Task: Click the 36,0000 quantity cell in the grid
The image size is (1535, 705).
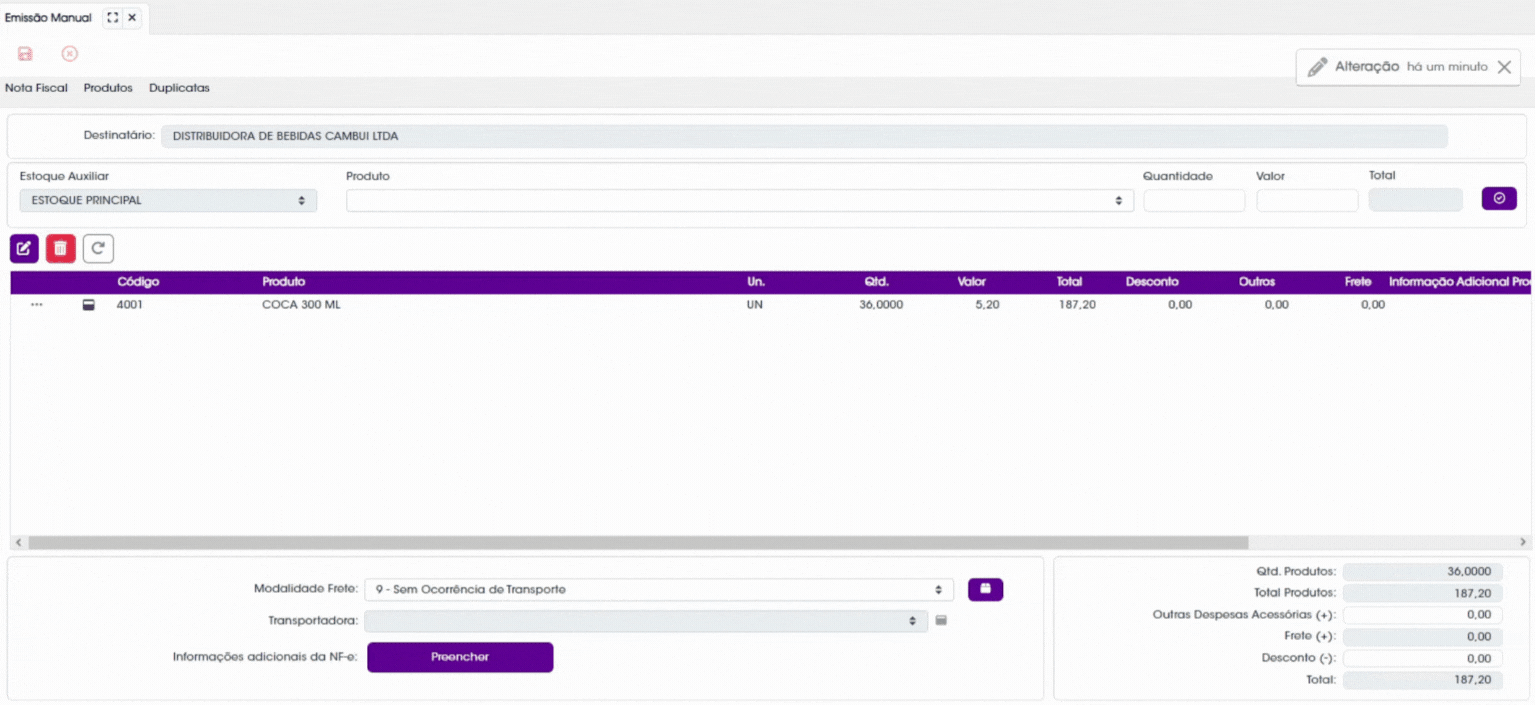Action: [x=881, y=305]
